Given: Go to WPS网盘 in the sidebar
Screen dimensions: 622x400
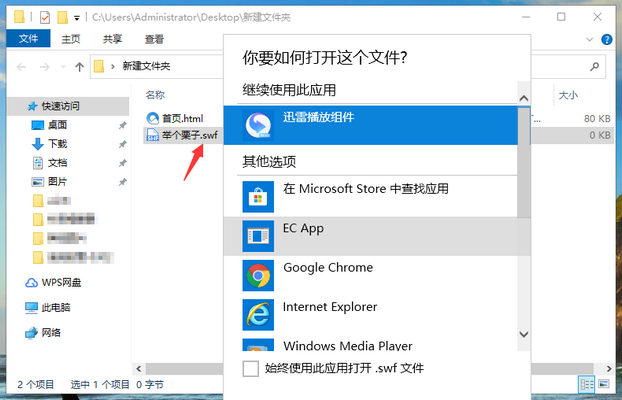Looking at the screenshot, I should click(x=60, y=282).
